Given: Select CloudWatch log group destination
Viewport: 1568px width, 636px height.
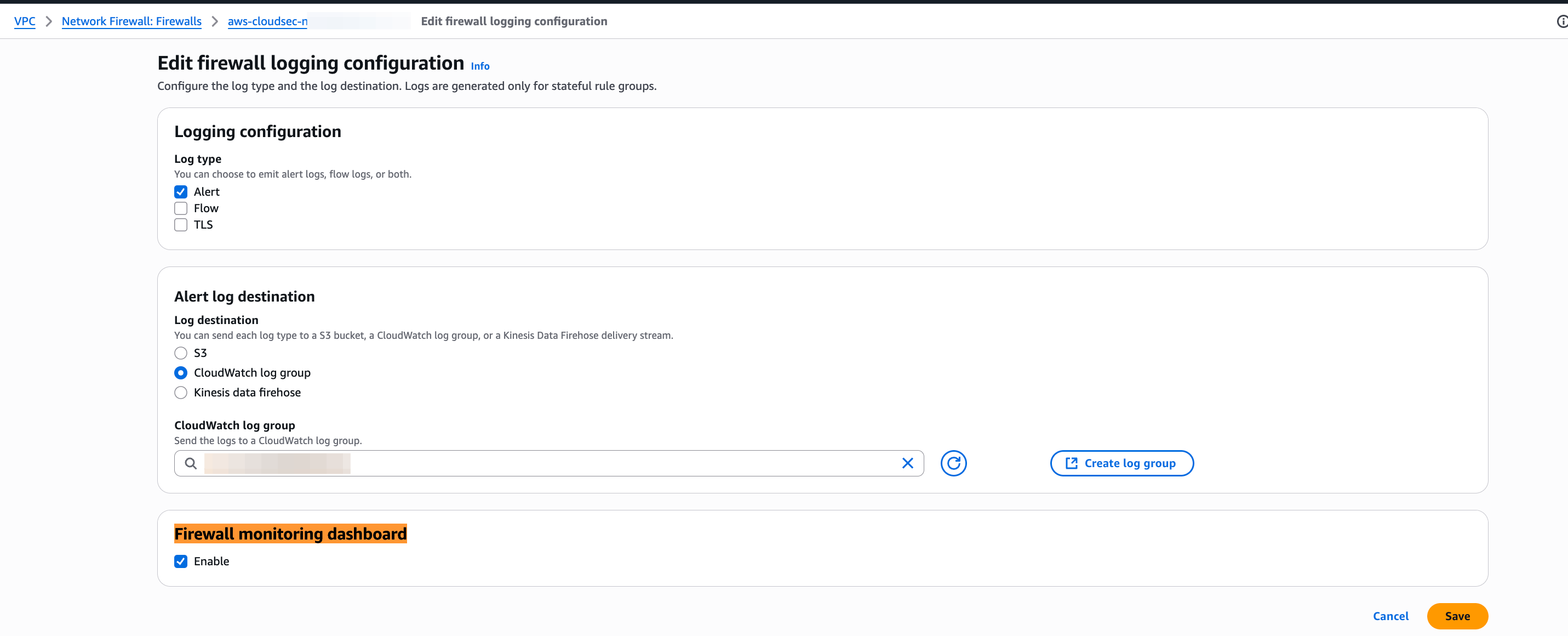Looking at the screenshot, I should (181, 372).
